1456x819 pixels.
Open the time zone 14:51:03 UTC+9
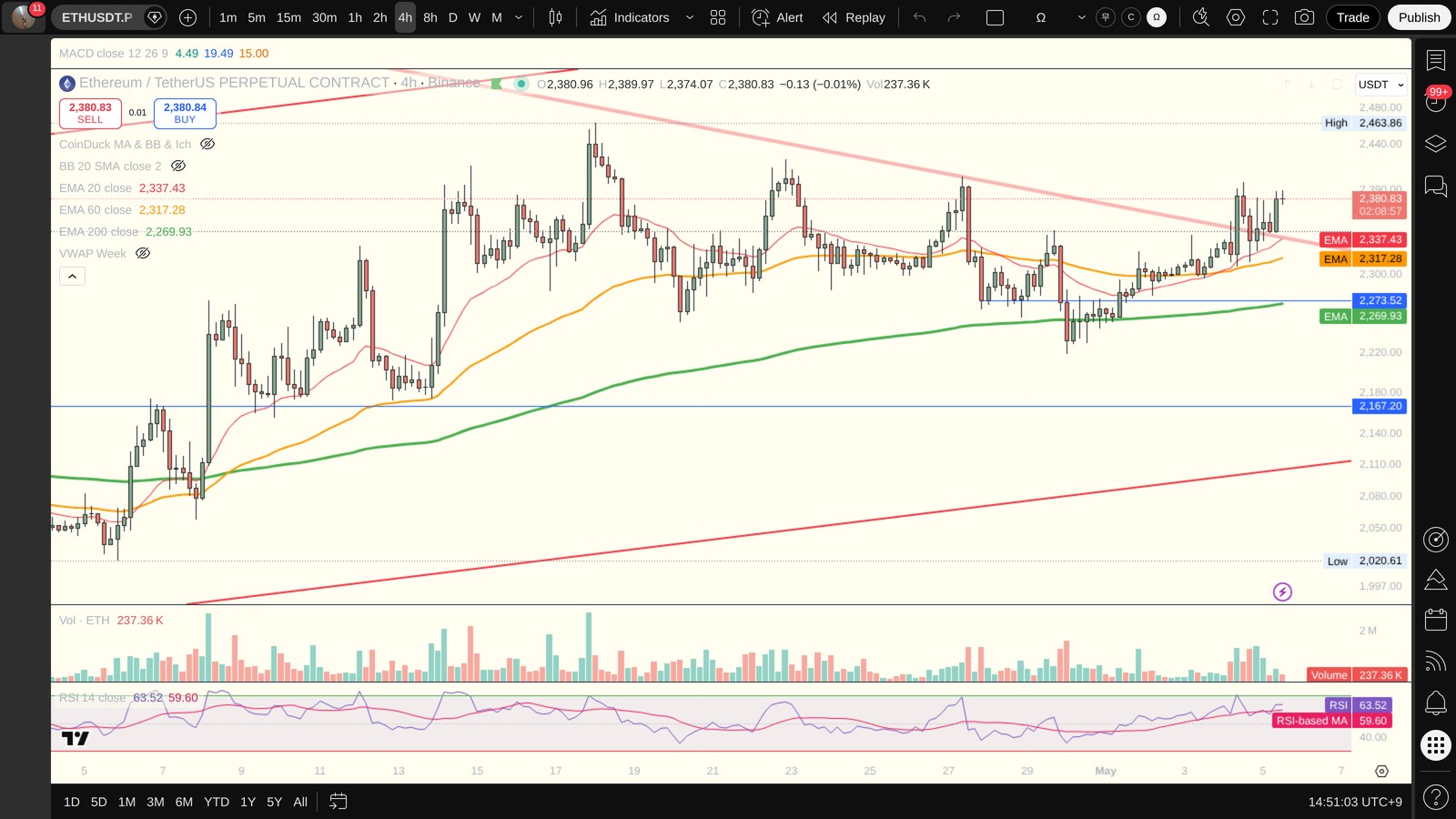[x=1355, y=802]
